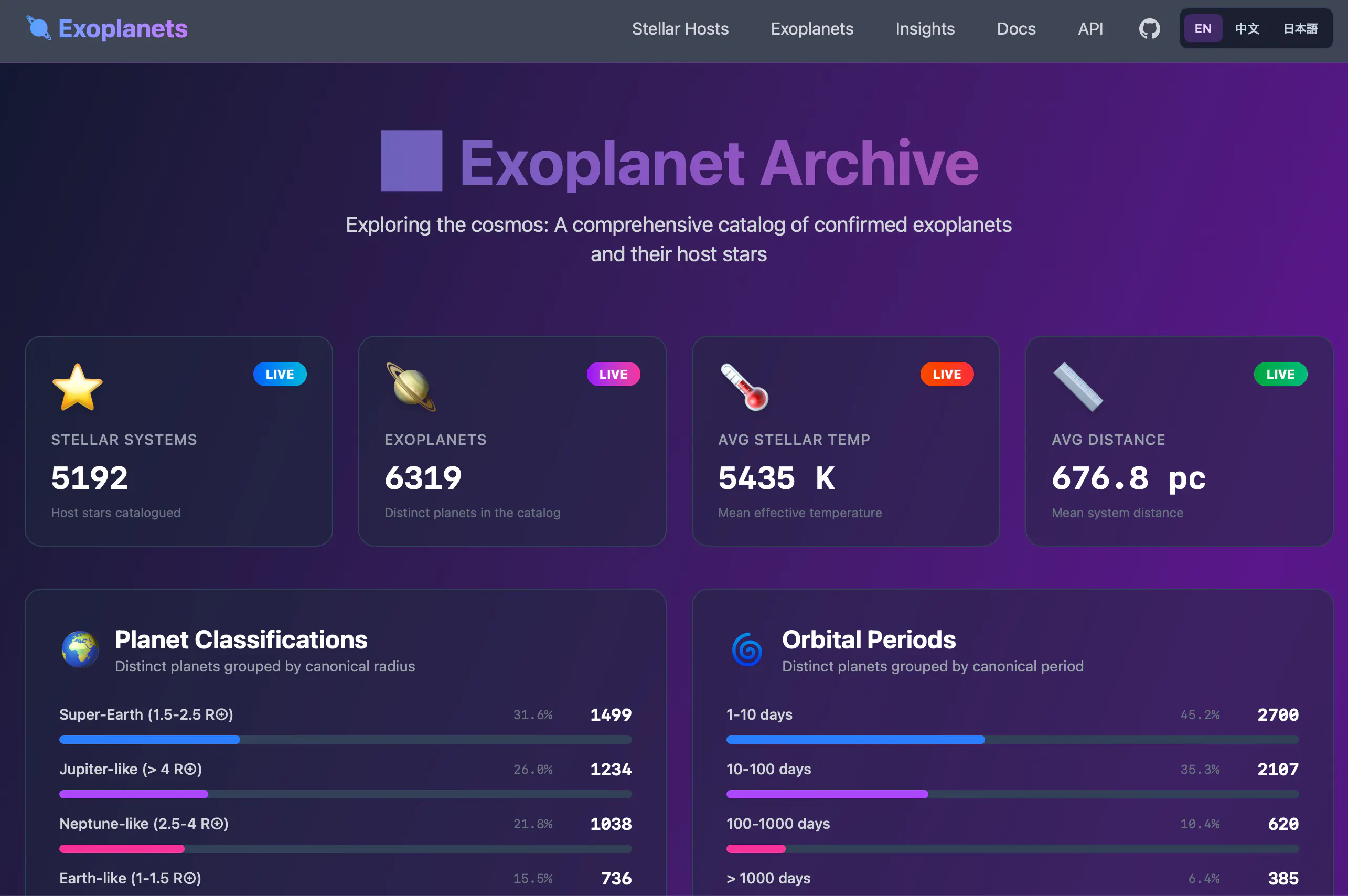Click the ringed planet icon in Exoplanets card
The width and height of the screenshot is (1348, 896).
(x=411, y=388)
